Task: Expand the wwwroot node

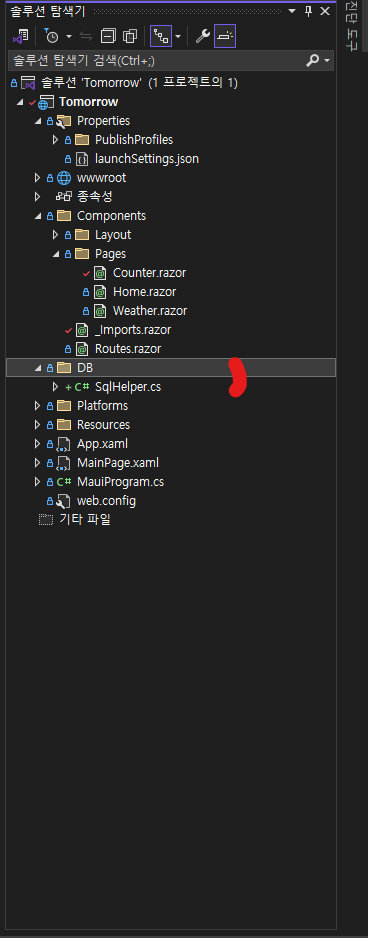Action: click(38, 178)
